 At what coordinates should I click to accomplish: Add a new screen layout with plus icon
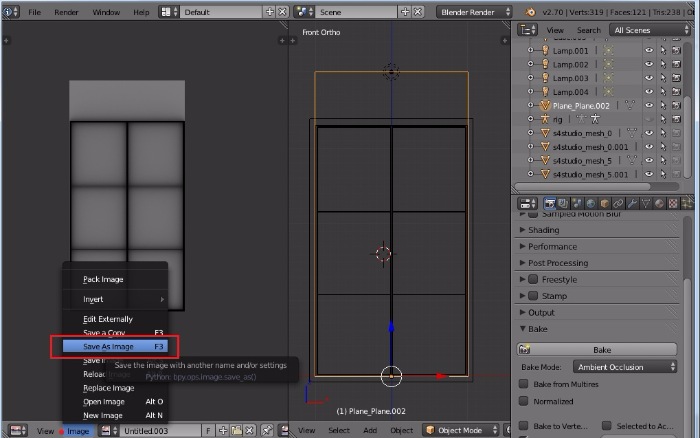(x=270, y=12)
